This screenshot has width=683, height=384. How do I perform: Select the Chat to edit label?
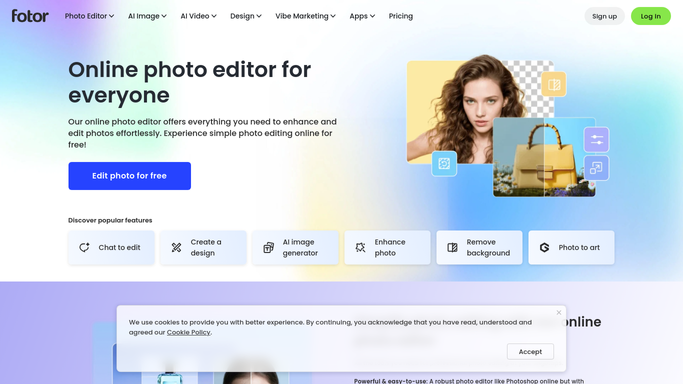pos(119,247)
